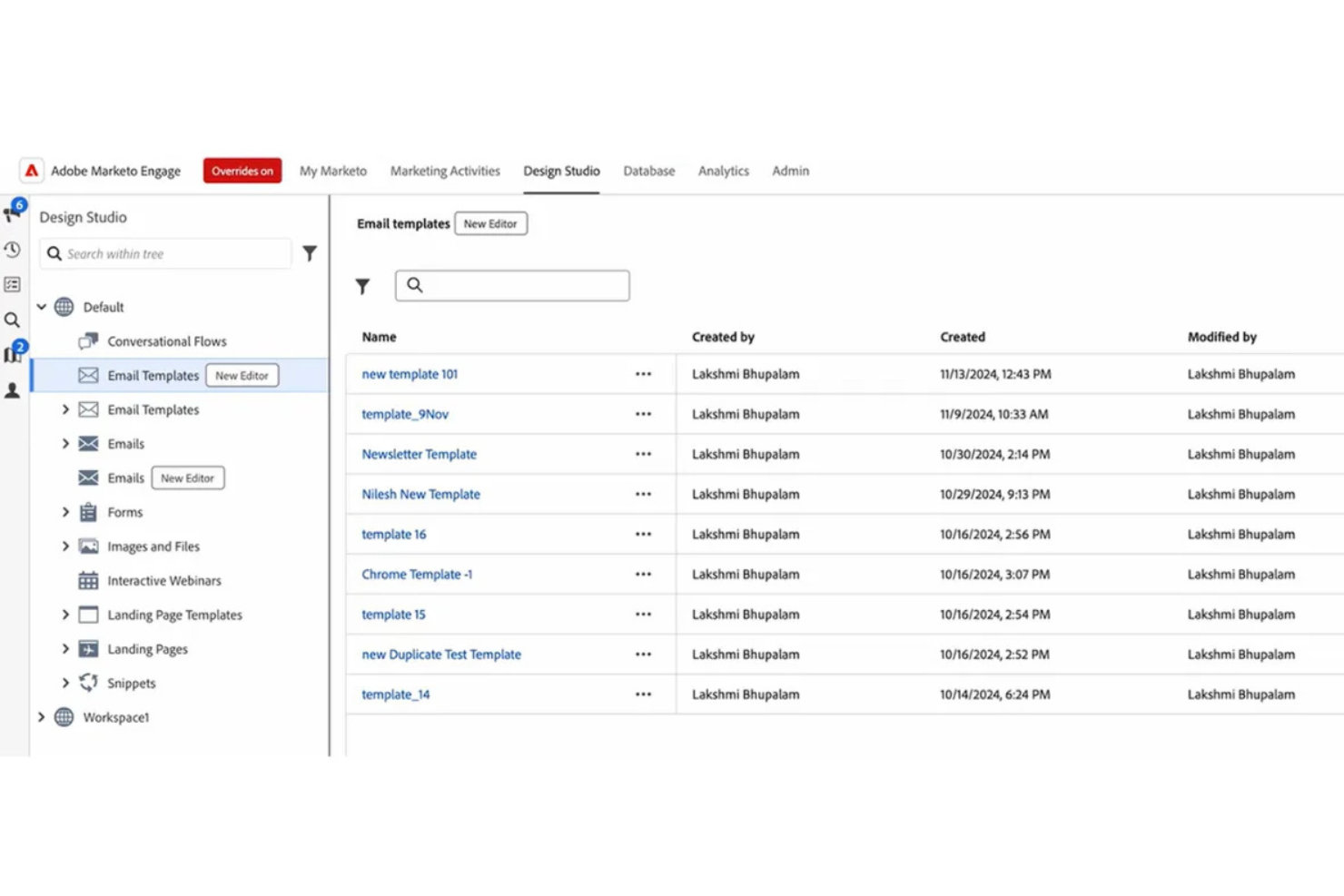Click the Created by column header
The height and width of the screenshot is (896, 1344).
(723, 337)
